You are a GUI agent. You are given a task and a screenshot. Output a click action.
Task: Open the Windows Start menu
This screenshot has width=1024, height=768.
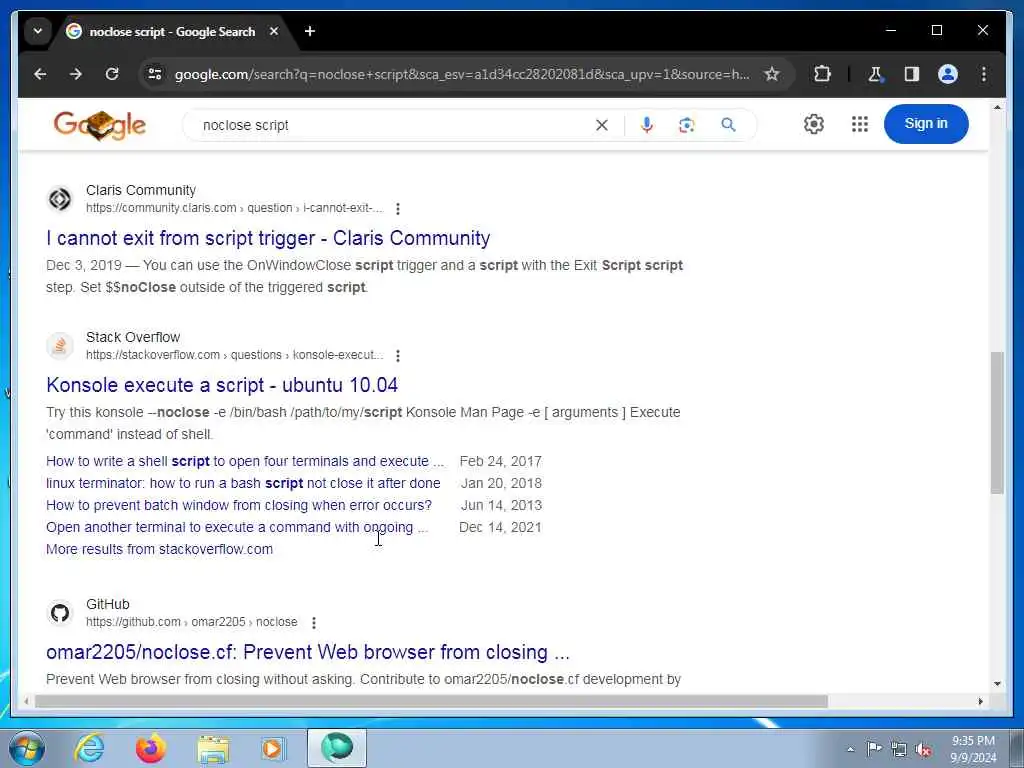tap(25, 748)
